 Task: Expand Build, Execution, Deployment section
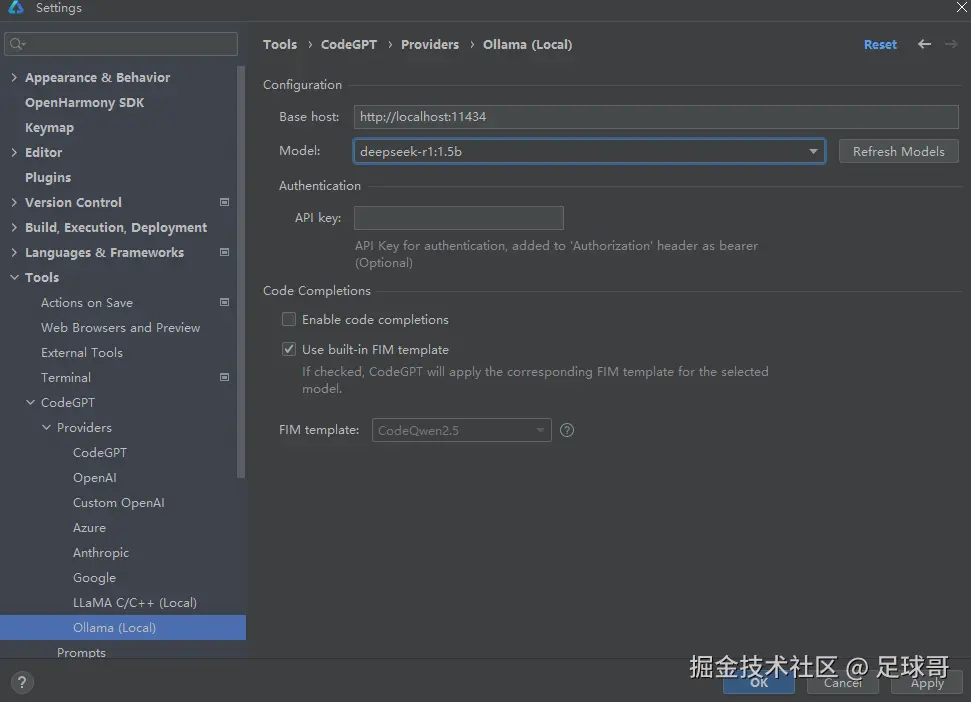[x=14, y=227]
